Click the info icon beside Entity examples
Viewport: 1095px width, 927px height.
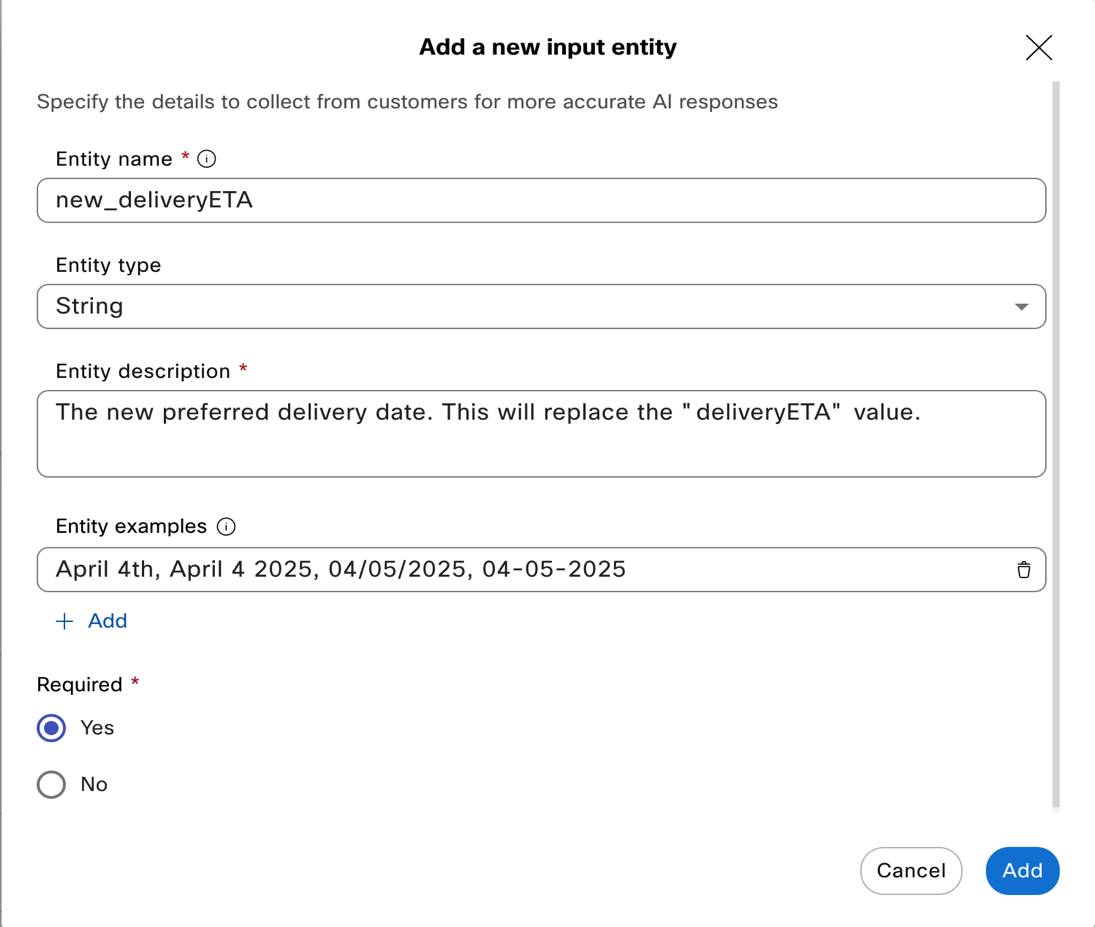227,527
